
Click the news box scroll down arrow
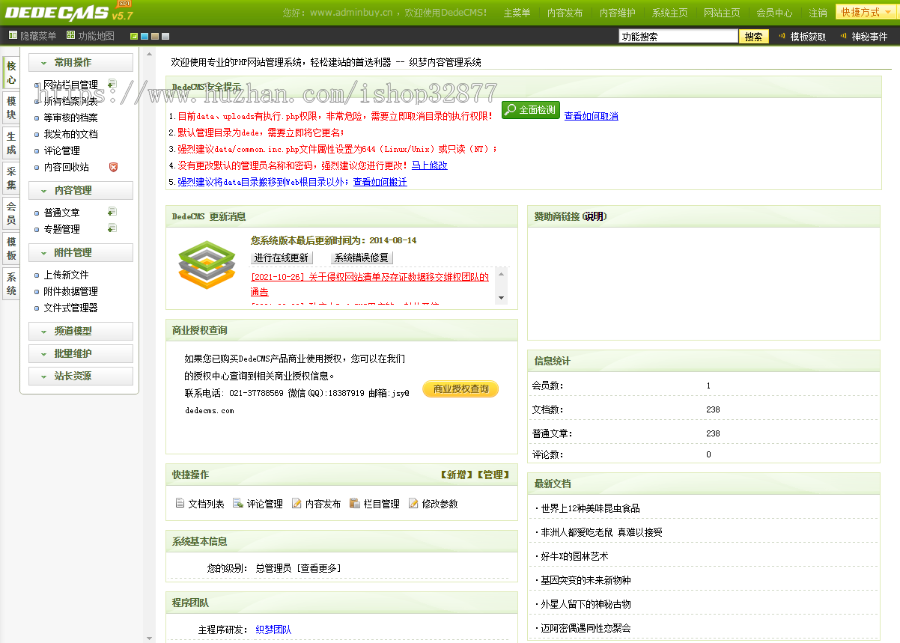(501, 297)
